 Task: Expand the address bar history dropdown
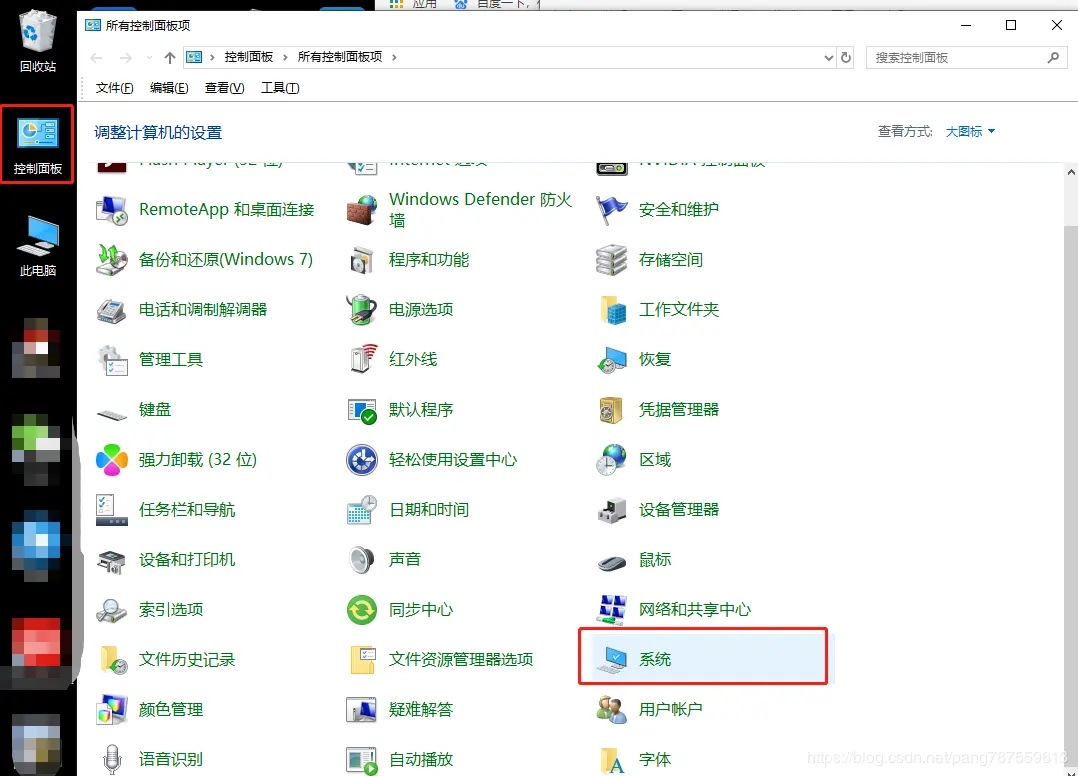pyautogui.click(x=827, y=57)
